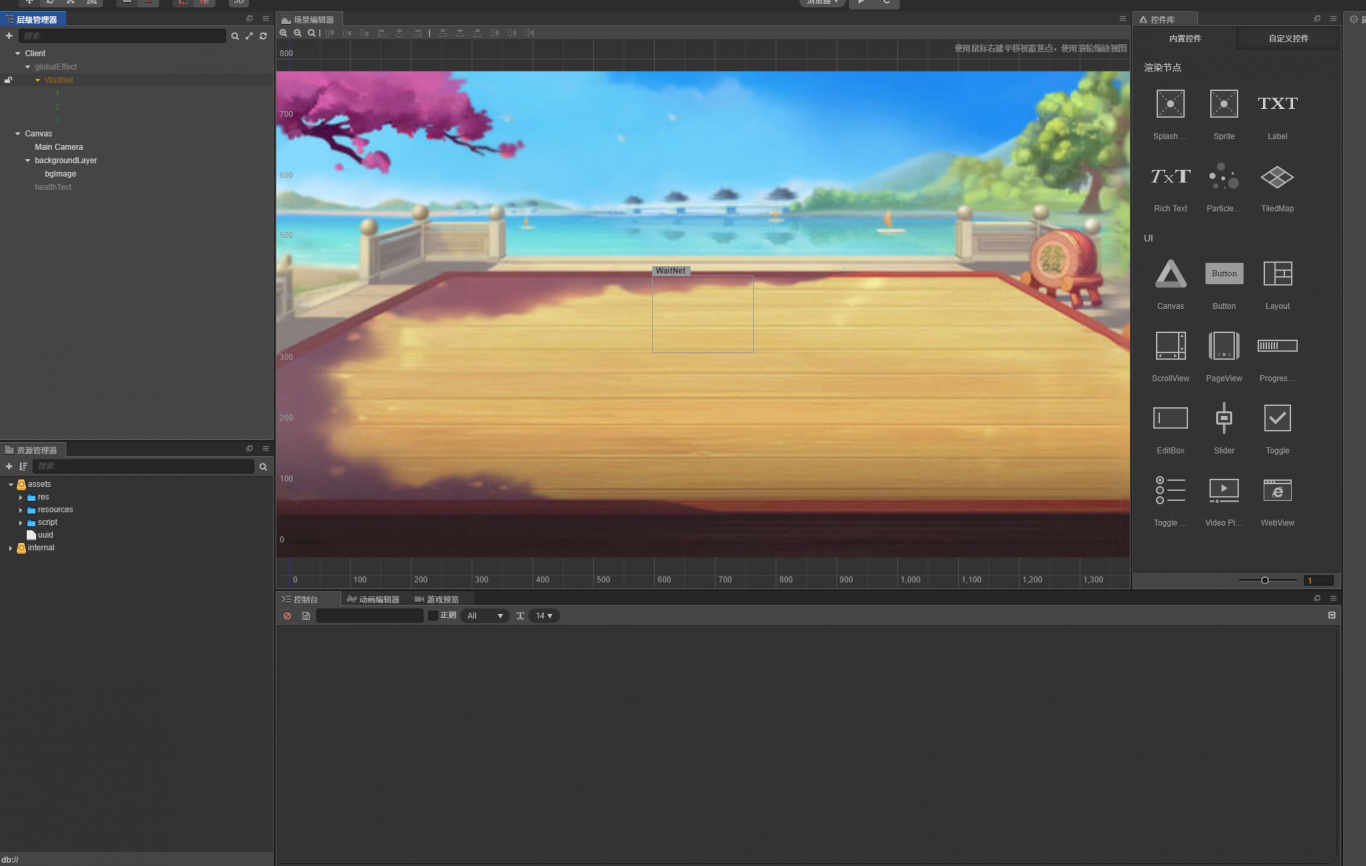Select the 层级管理器 hierarchy tab
This screenshot has width=1366, height=866.
click(x=33, y=19)
